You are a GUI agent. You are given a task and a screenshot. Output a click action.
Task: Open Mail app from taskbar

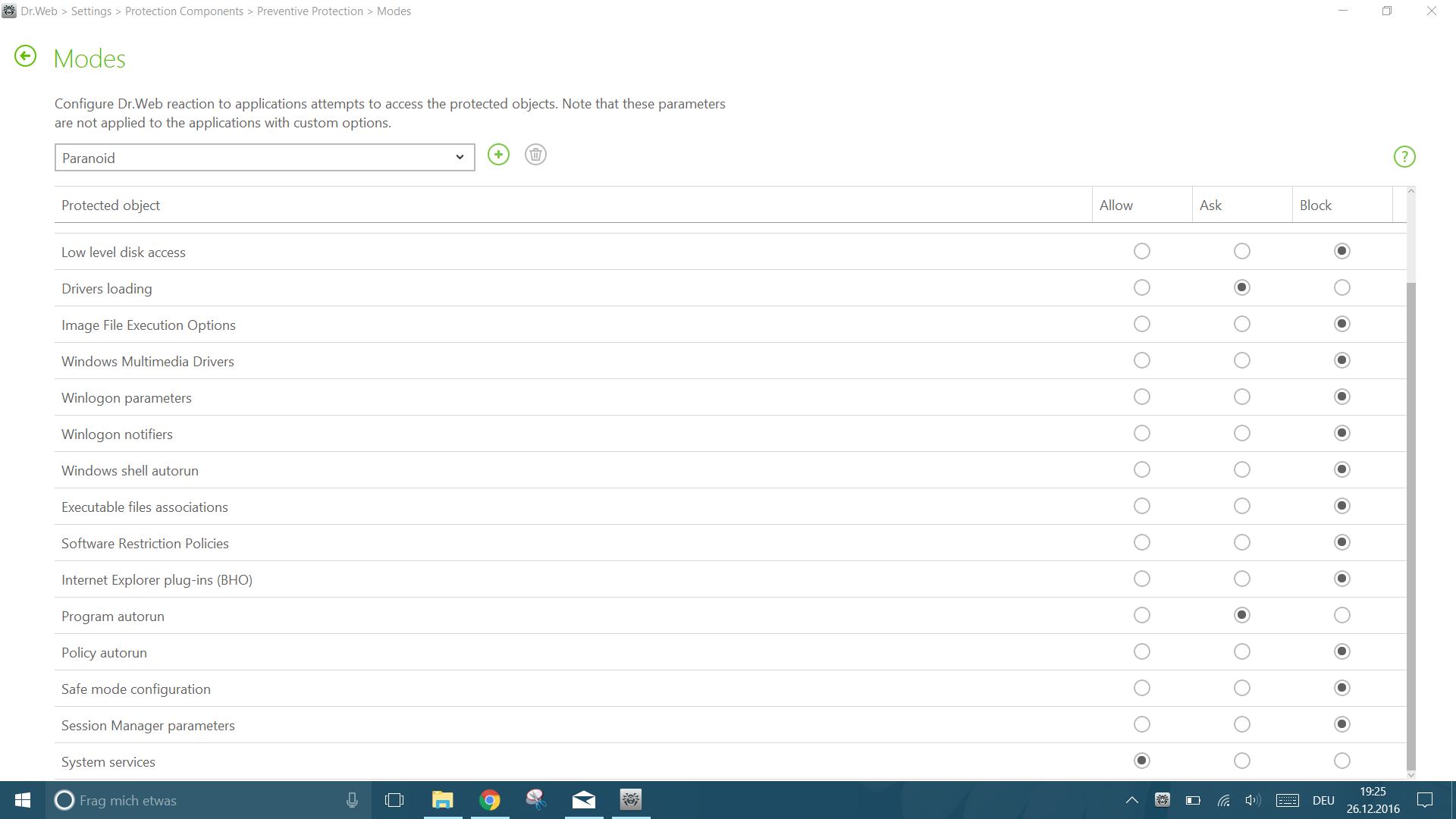coord(583,800)
